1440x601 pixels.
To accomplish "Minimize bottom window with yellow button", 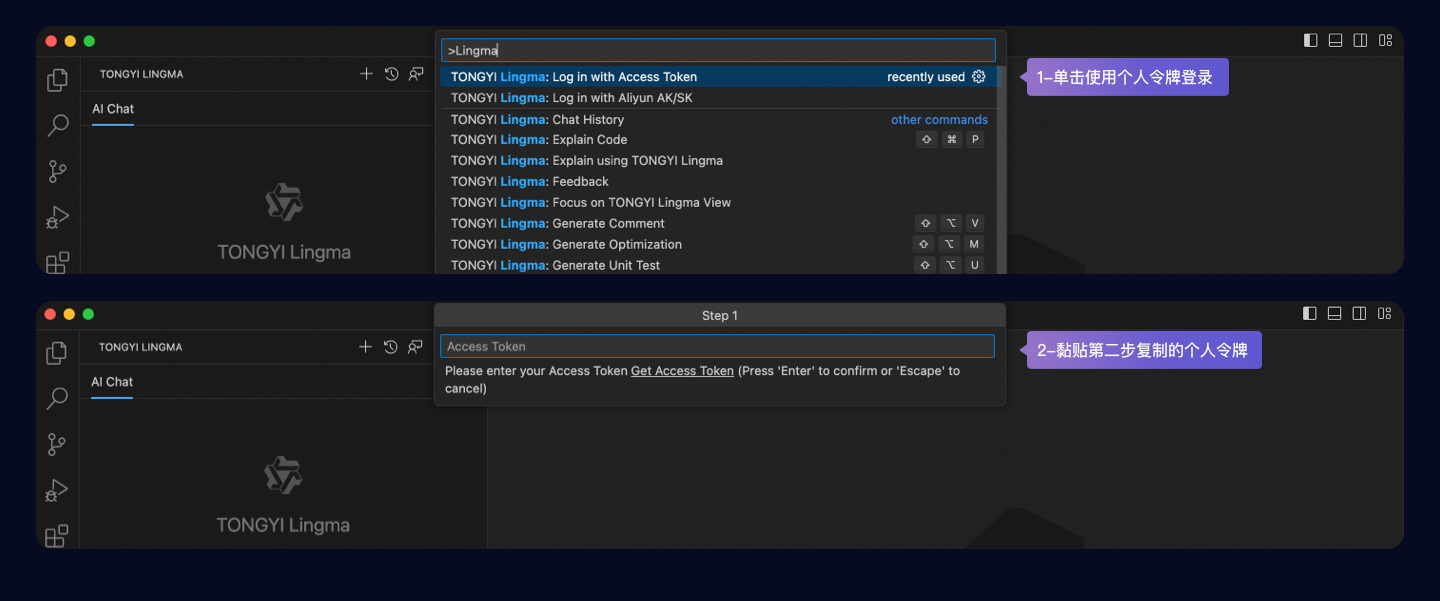I will coord(69,314).
